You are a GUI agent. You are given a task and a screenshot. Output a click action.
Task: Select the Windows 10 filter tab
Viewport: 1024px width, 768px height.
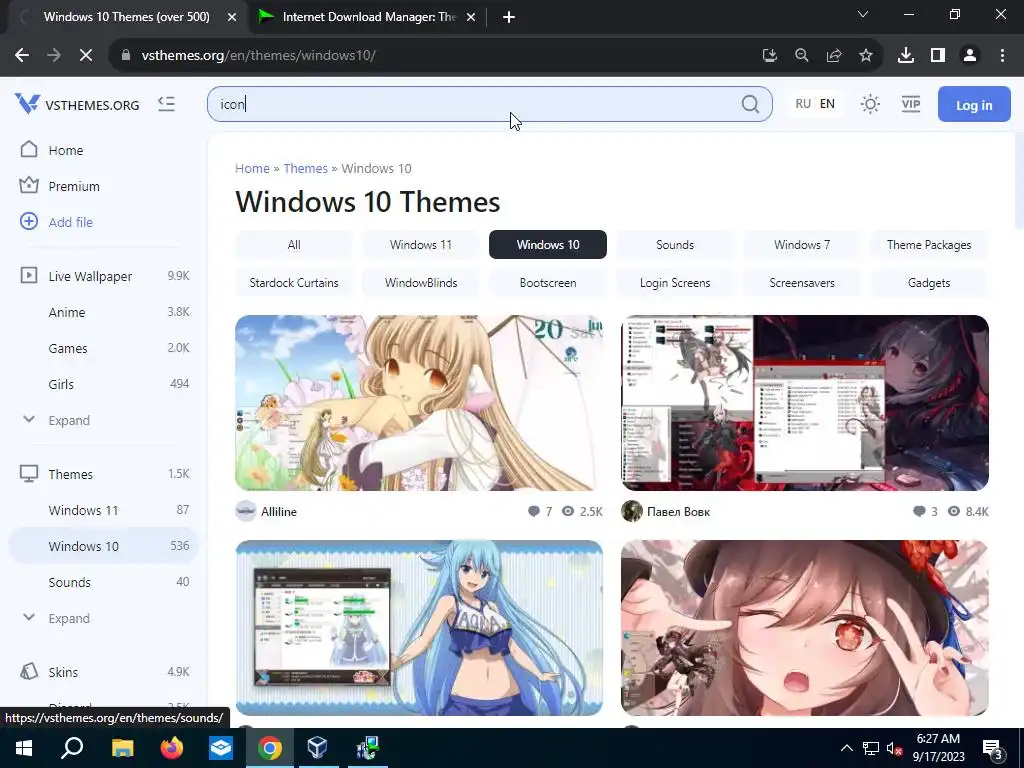(x=547, y=245)
